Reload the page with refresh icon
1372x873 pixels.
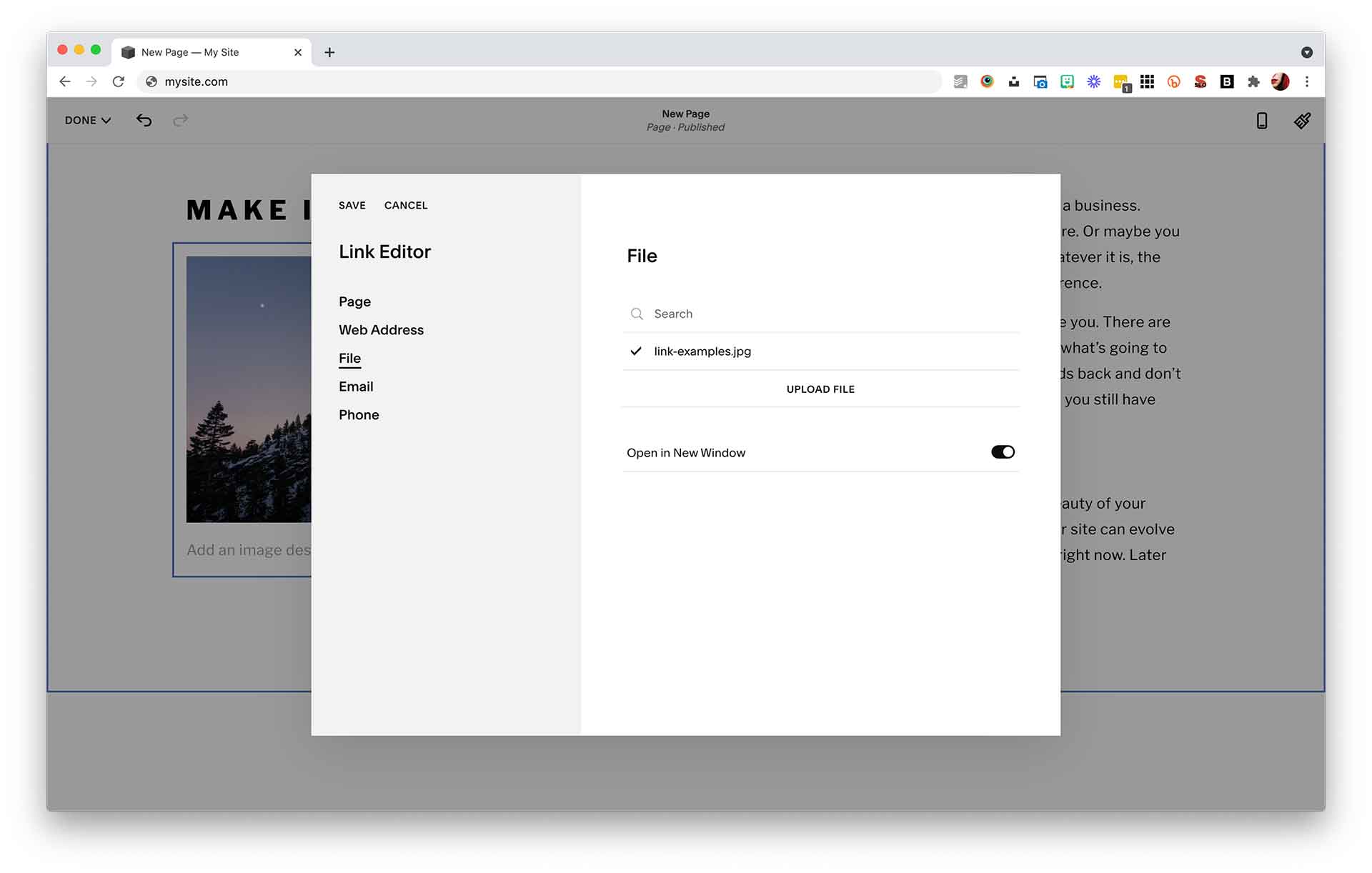point(119,81)
